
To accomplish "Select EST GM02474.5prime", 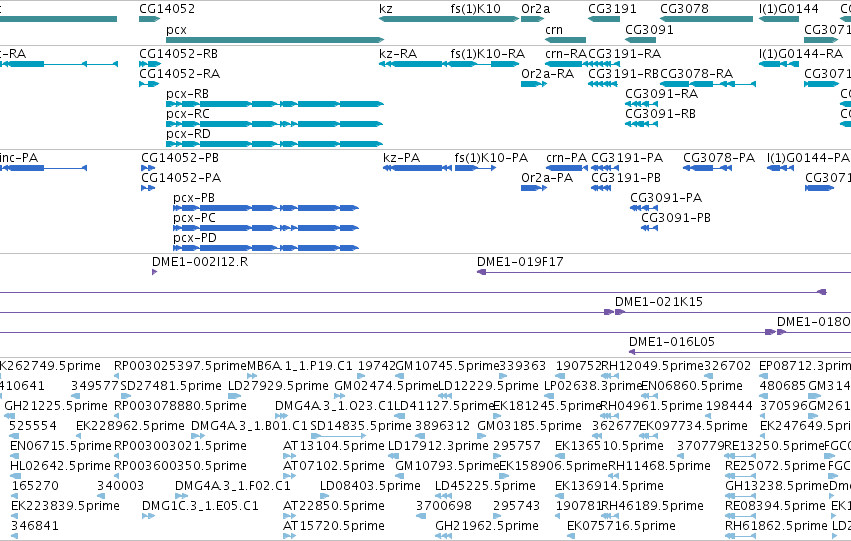I will coord(386,386).
